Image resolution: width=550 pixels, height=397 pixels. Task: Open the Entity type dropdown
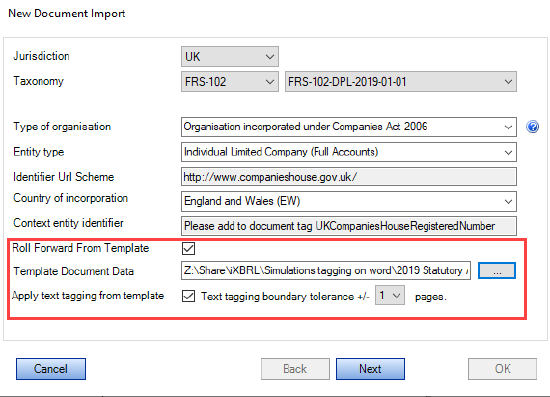click(349, 152)
